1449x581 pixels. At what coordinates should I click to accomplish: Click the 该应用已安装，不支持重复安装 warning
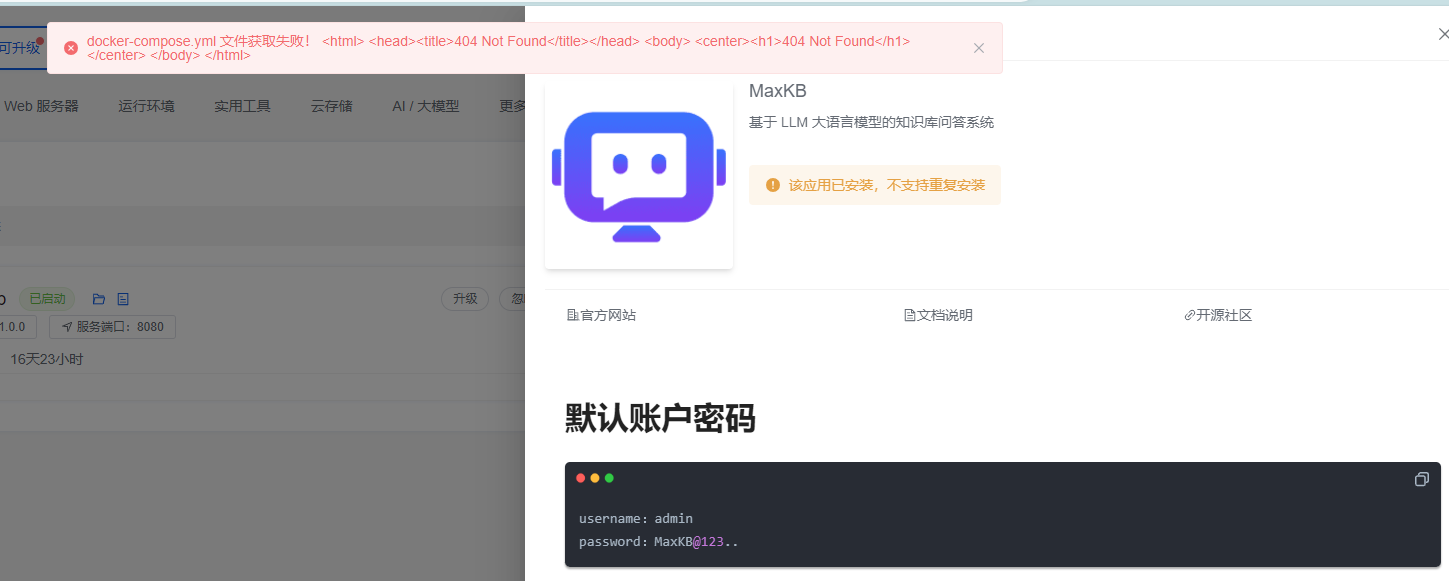875,185
